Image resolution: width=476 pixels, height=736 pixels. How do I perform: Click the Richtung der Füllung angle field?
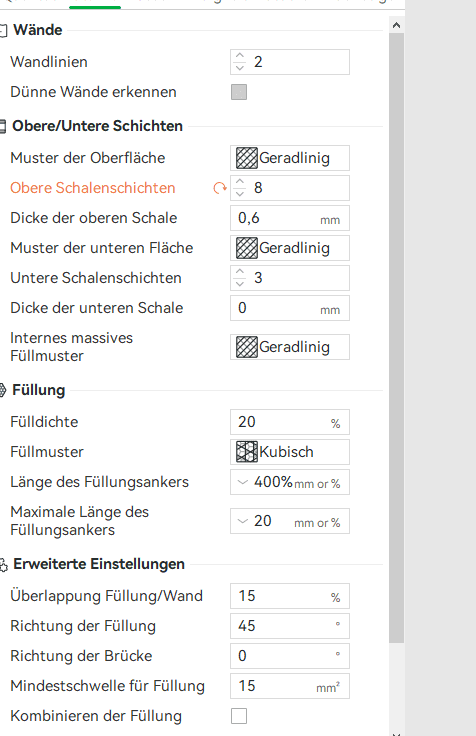click(x=290, y=626)
